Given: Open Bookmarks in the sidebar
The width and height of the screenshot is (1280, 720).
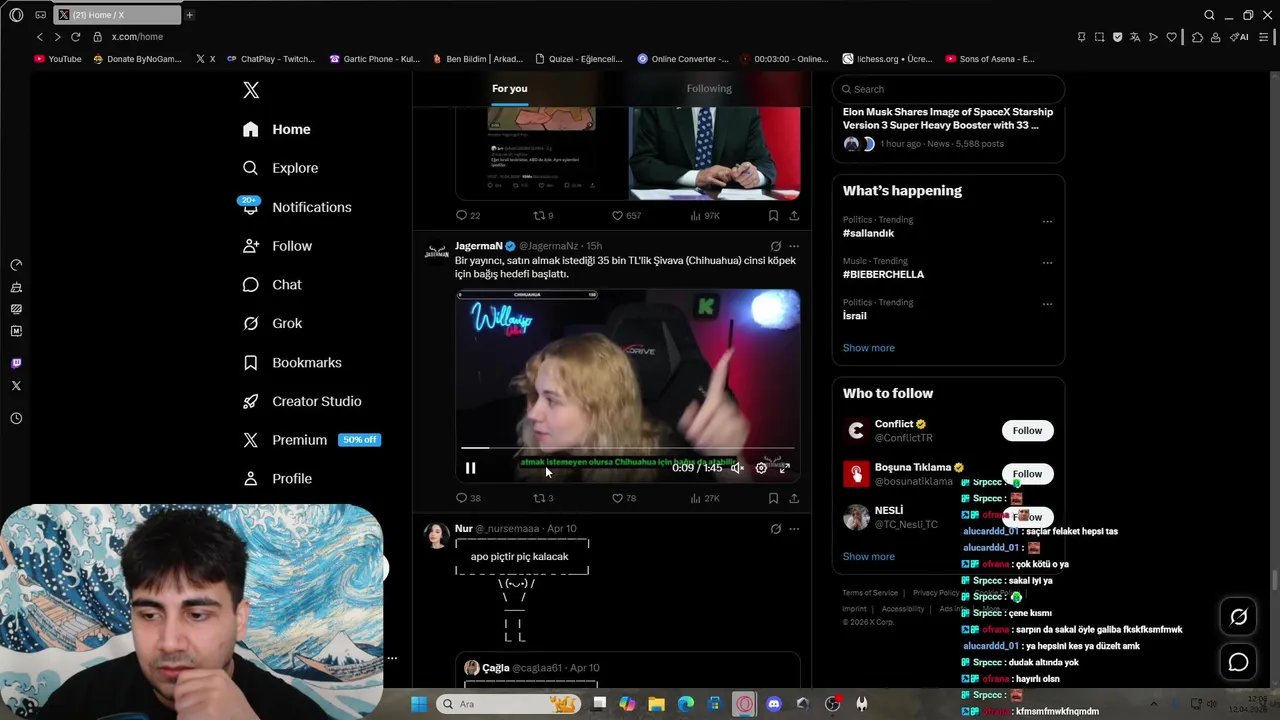Looking at the screenshot, I should (x=292, y=362).
